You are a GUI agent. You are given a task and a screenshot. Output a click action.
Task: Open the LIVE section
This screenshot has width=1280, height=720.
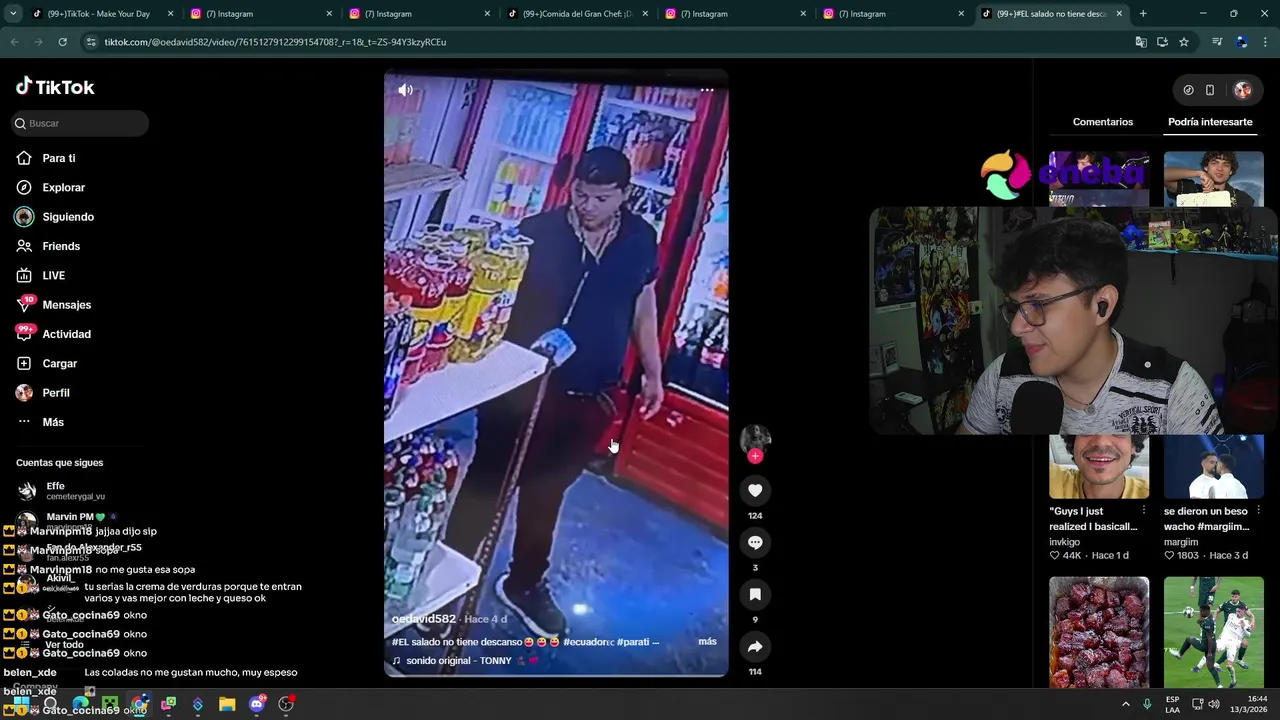53,275
